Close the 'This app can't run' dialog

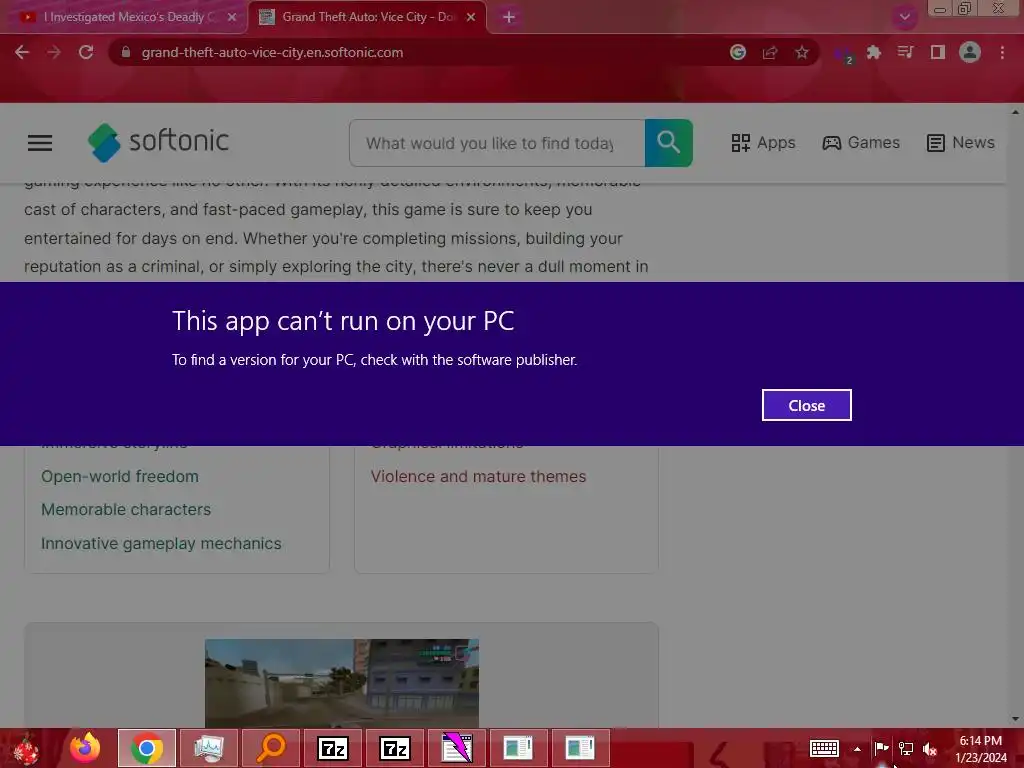tap(806, 405)
